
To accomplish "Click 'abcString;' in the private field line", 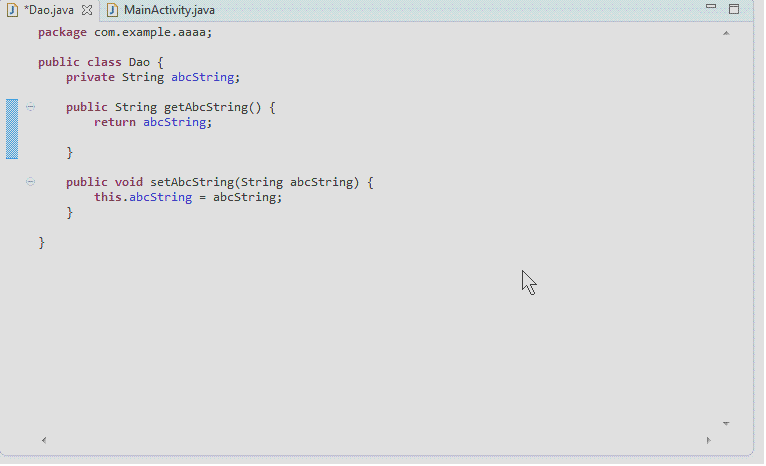I will coord(206,77).
